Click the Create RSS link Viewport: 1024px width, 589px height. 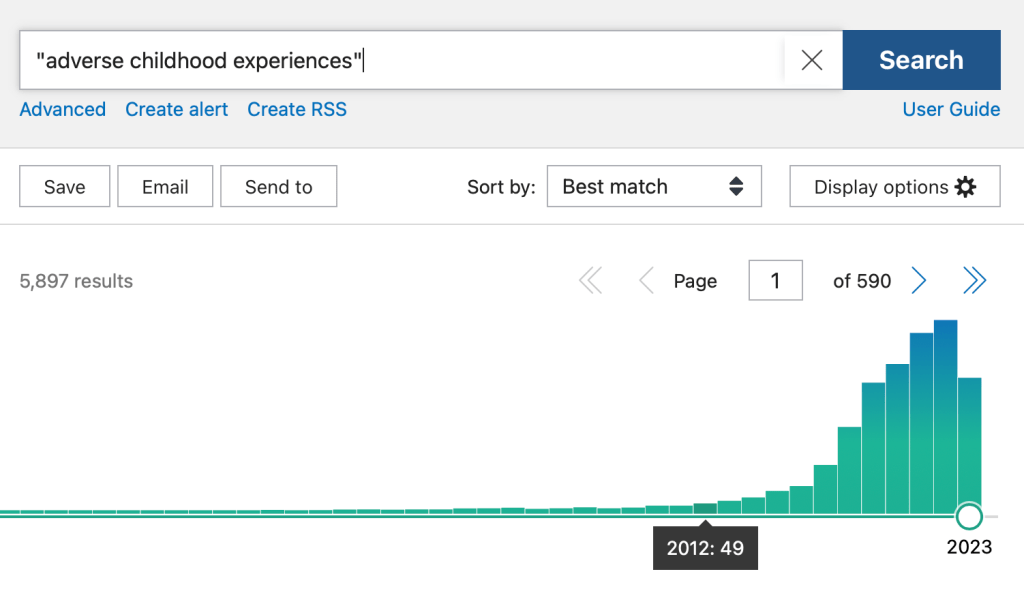click(x=297, y=110)
